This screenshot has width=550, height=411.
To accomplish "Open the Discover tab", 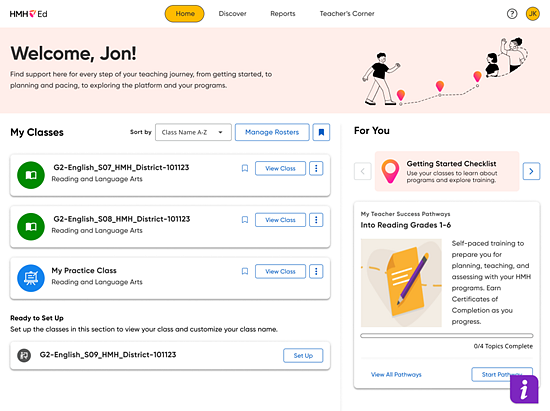I will [232, 14].
